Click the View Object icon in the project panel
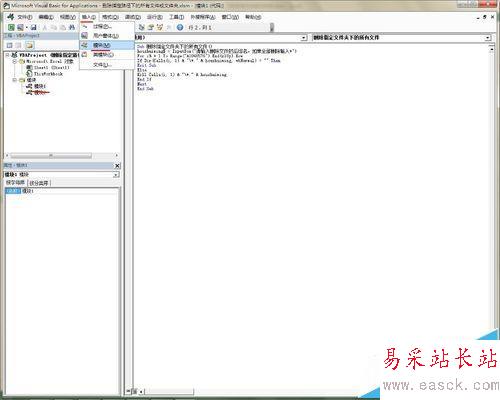 pyautogui.click(x=19, y=45)
